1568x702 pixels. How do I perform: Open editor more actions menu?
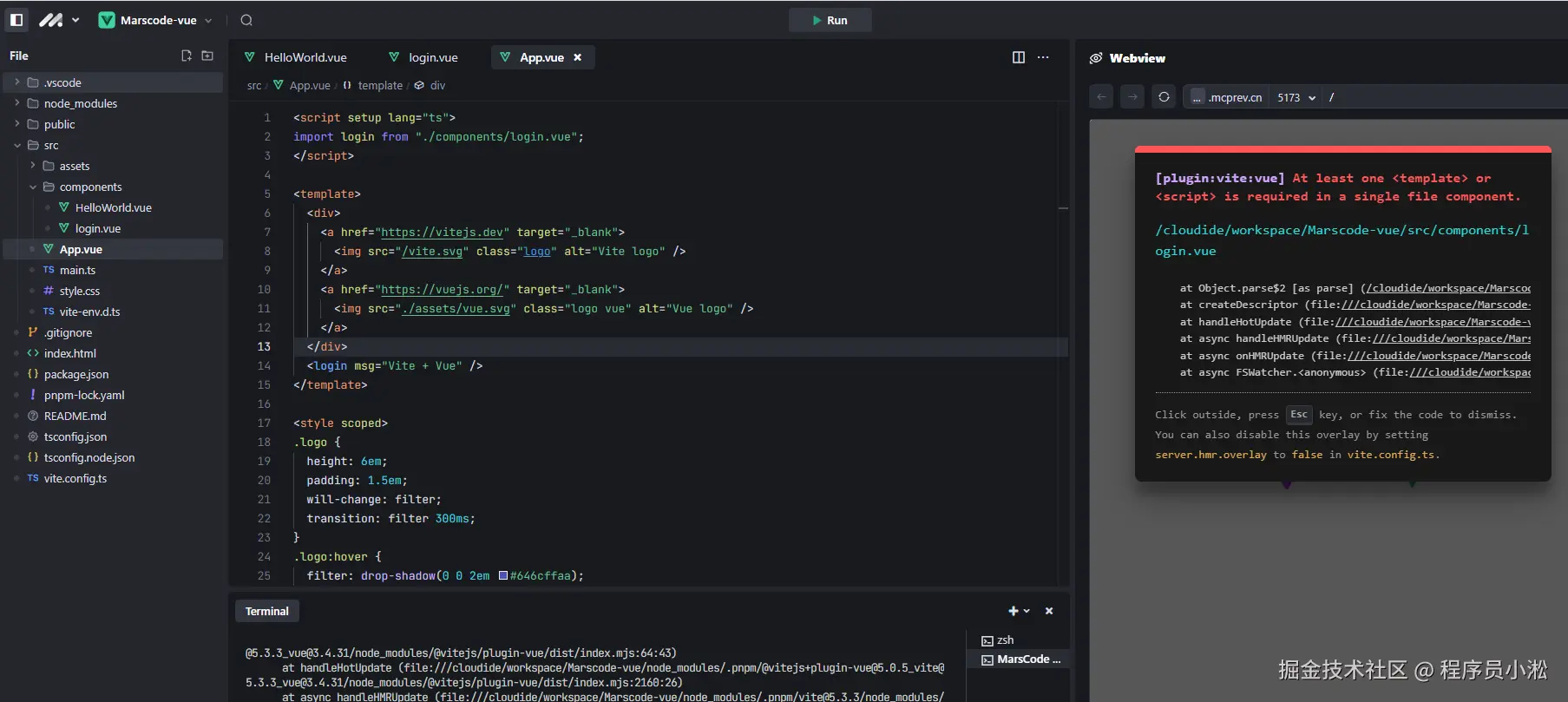(1043, 57)
